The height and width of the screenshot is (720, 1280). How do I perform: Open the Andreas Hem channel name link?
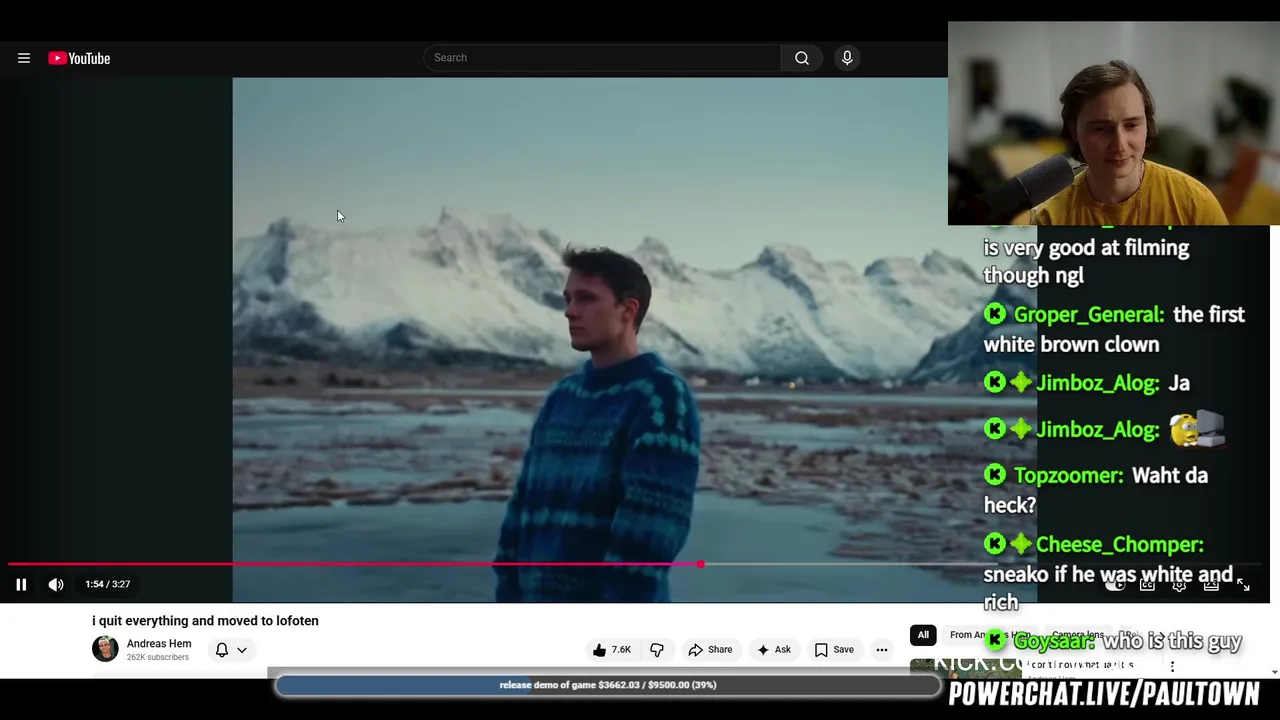(159, 644)
